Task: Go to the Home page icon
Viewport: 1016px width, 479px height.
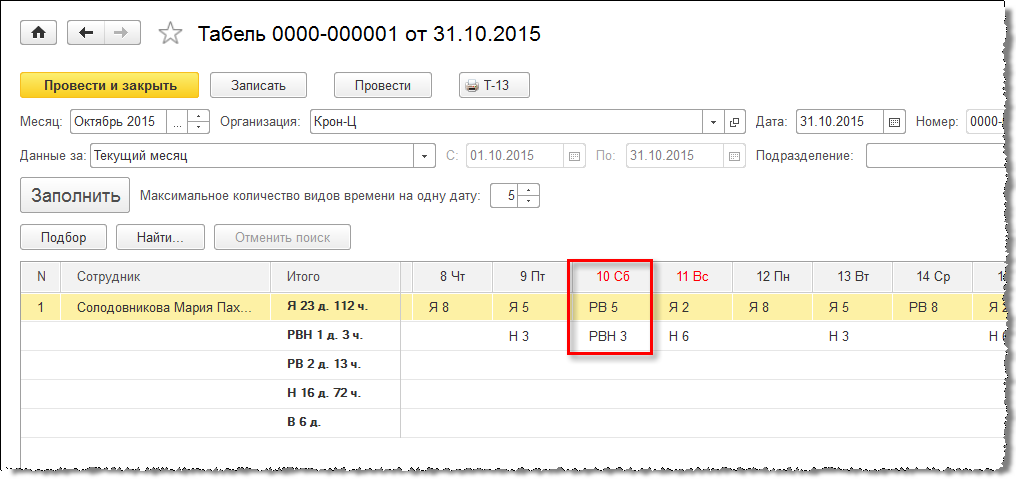Action: [39, 33]
